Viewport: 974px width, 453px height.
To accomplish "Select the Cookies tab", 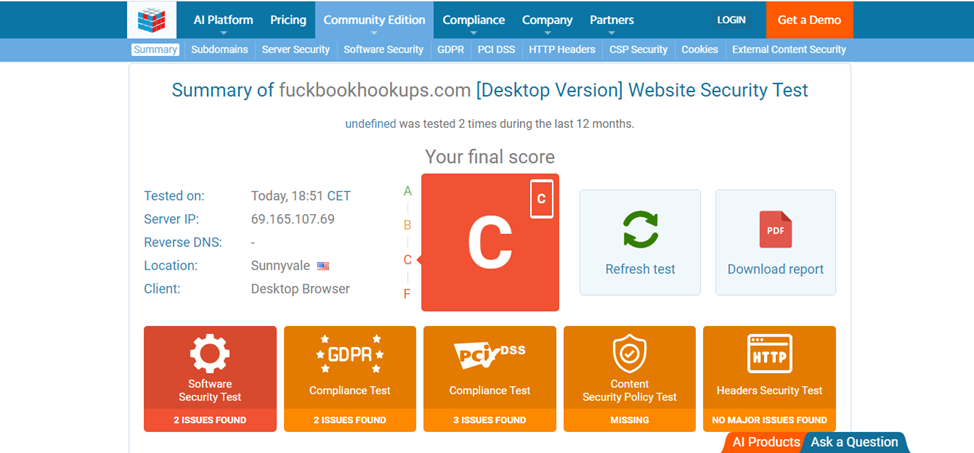I will [x=699, y=50].
